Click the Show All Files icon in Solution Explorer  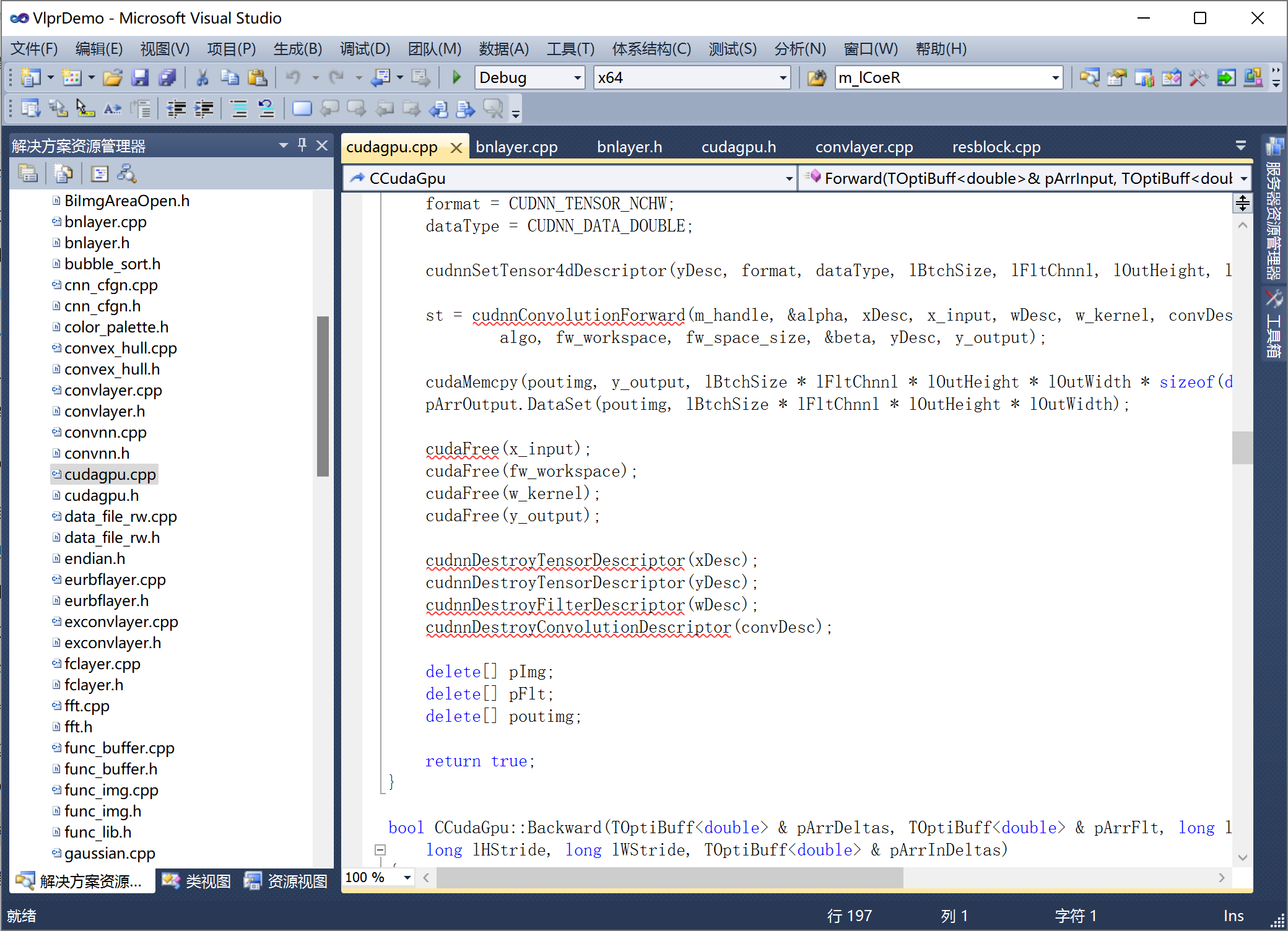[63, 174]
